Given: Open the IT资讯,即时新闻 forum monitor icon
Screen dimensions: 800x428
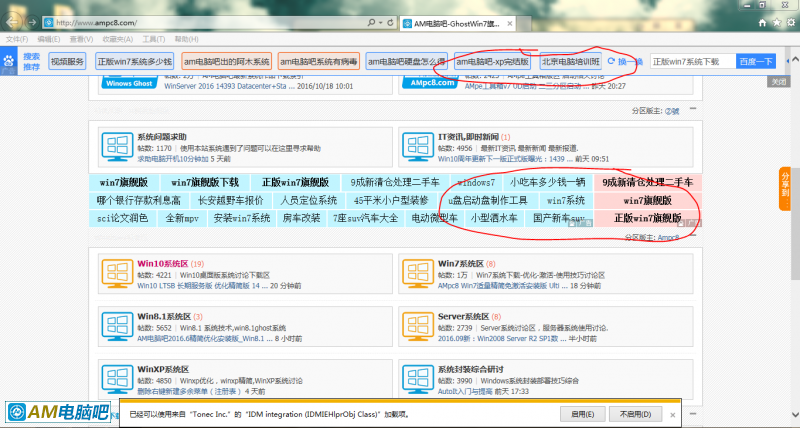Looking at the screenshot, I should pos(418,146).
